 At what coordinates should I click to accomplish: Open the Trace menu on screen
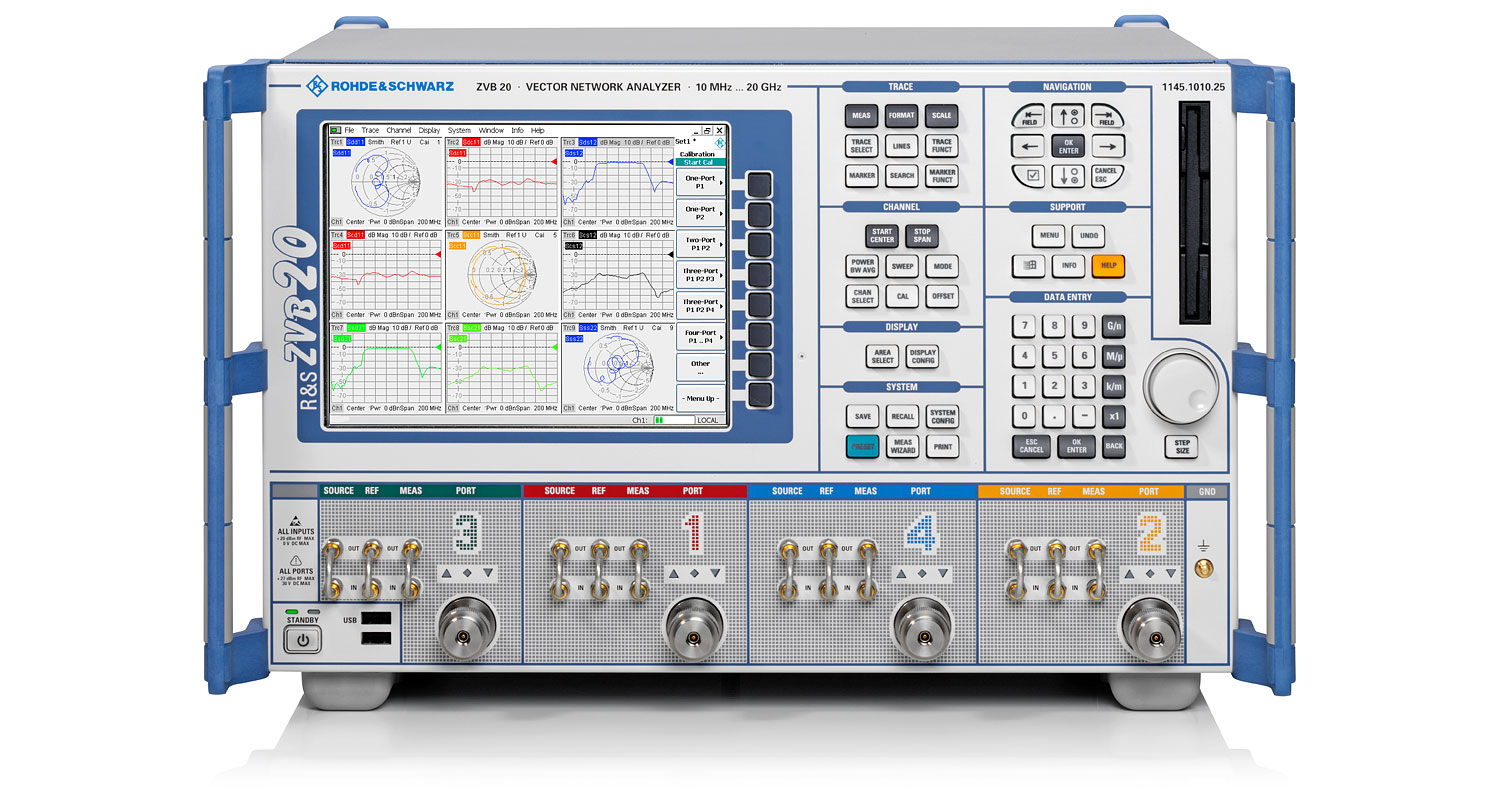coord(370,130)
